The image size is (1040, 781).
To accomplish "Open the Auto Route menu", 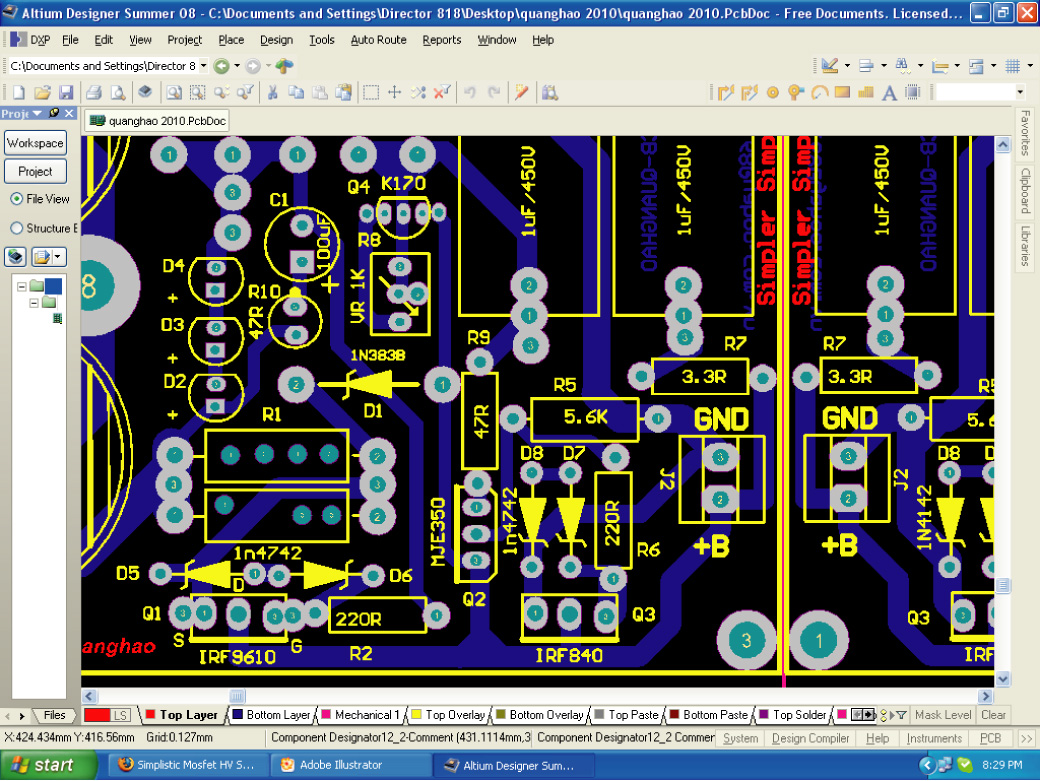I will click(x=378, y=40).
